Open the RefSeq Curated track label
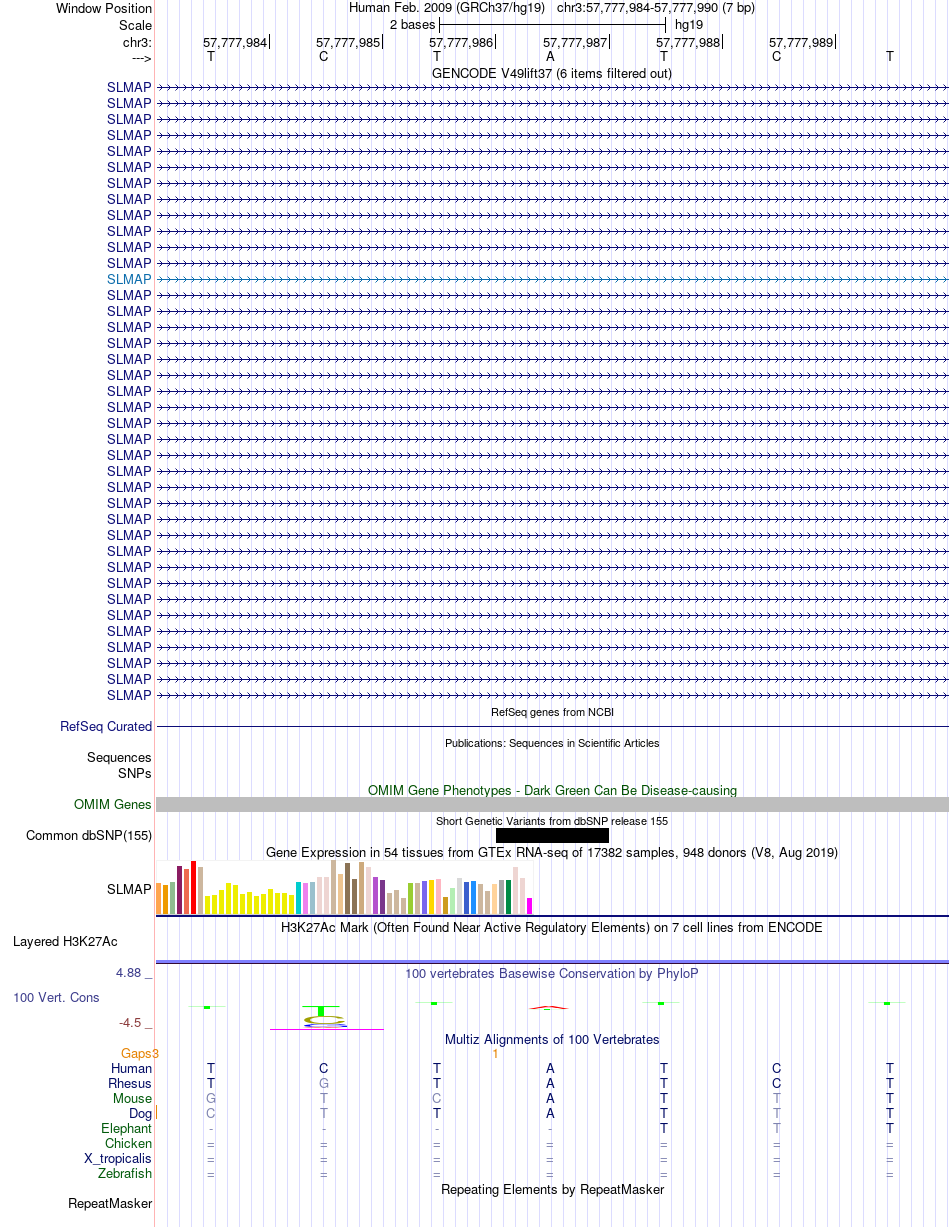The width and height of the screenshot is (950, 1227). point(106,726)
